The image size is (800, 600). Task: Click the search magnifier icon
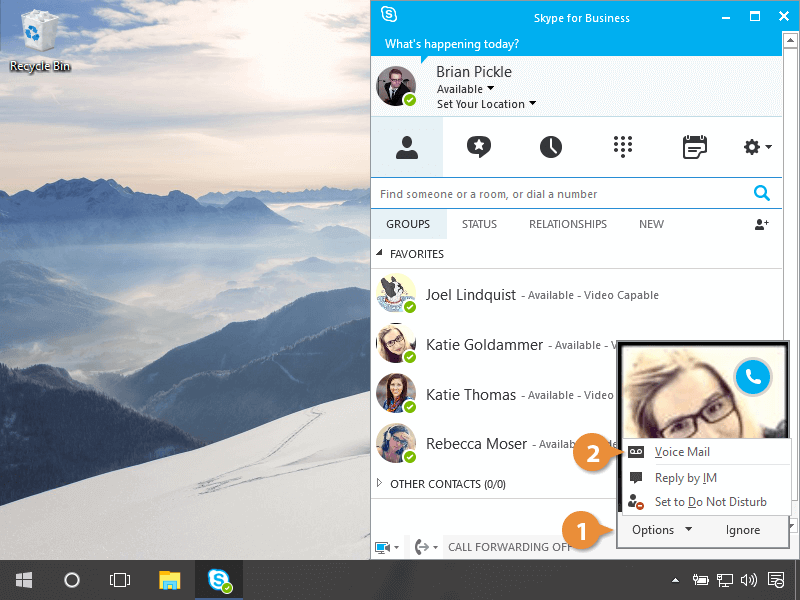(762, 194)
